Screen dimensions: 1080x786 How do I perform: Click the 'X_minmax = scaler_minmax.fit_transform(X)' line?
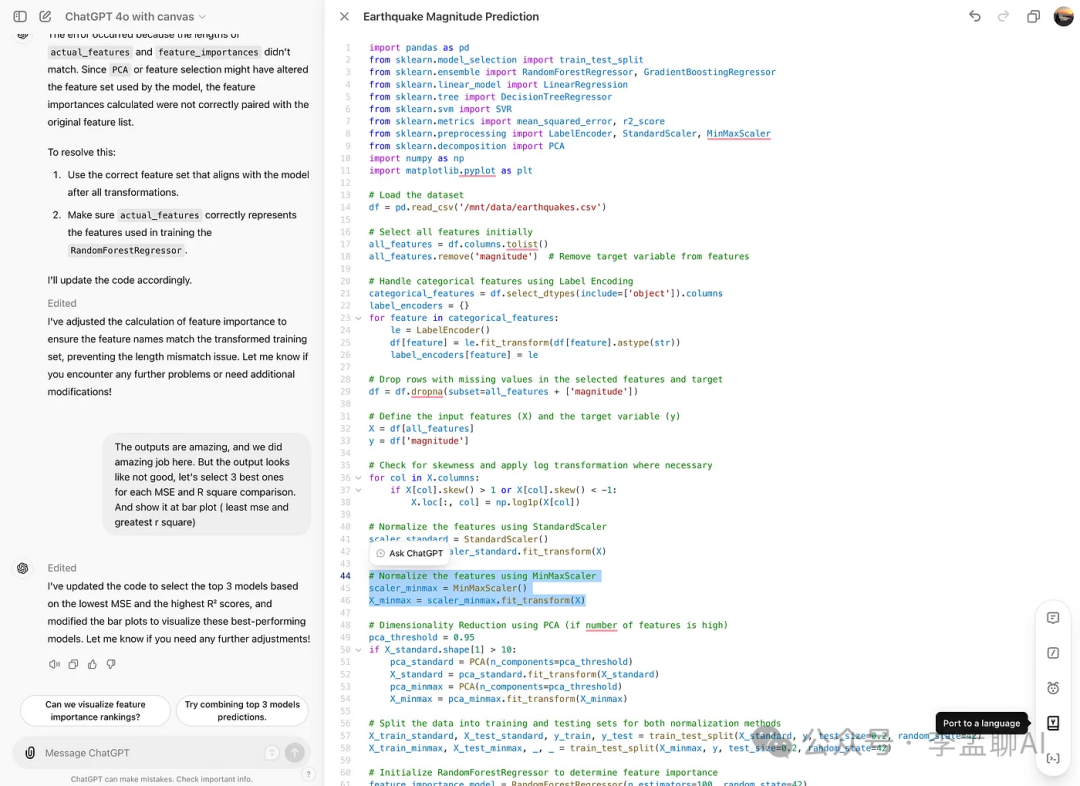477,601
